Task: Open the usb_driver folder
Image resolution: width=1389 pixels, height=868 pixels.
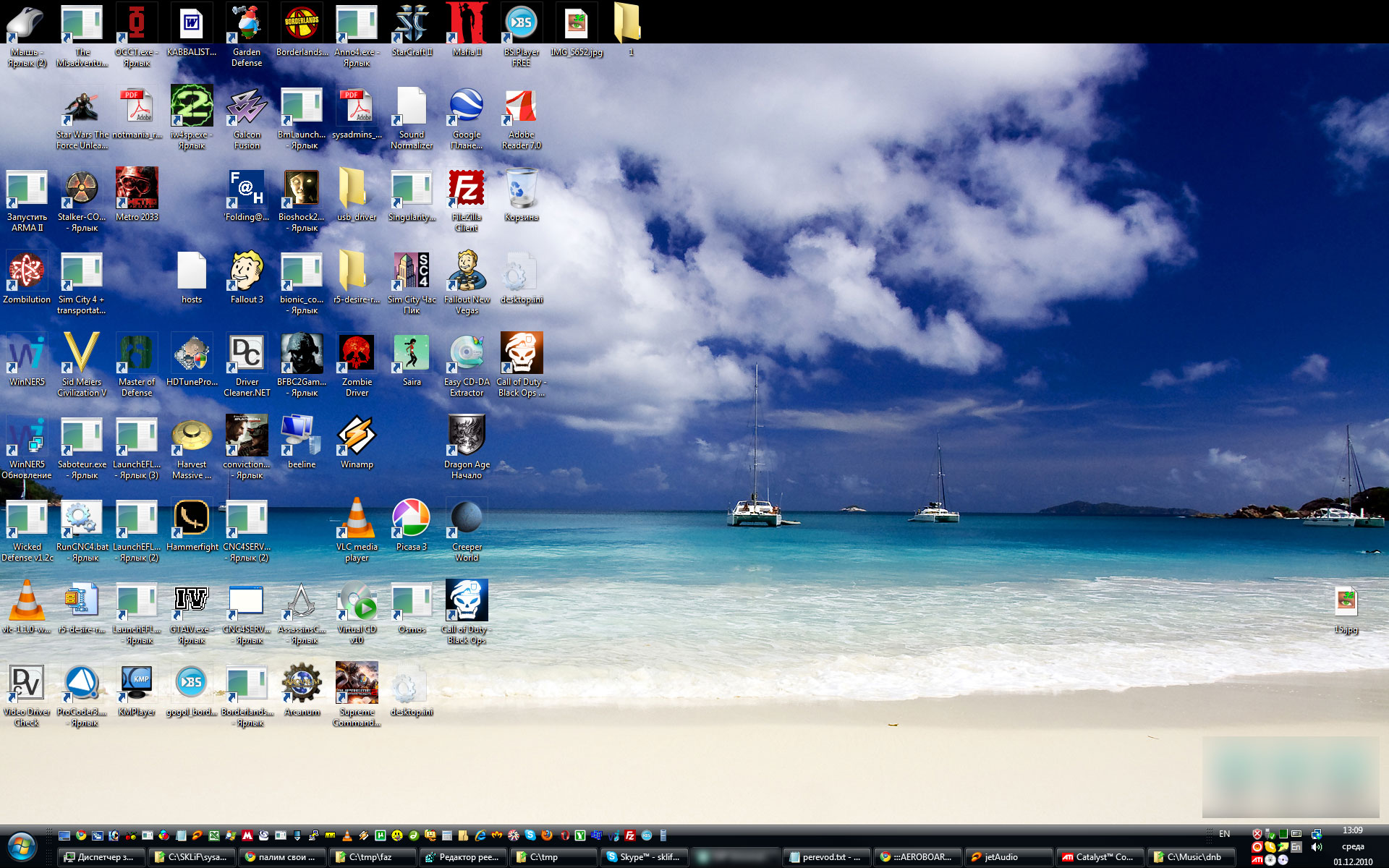Action: tap(357, 195)
